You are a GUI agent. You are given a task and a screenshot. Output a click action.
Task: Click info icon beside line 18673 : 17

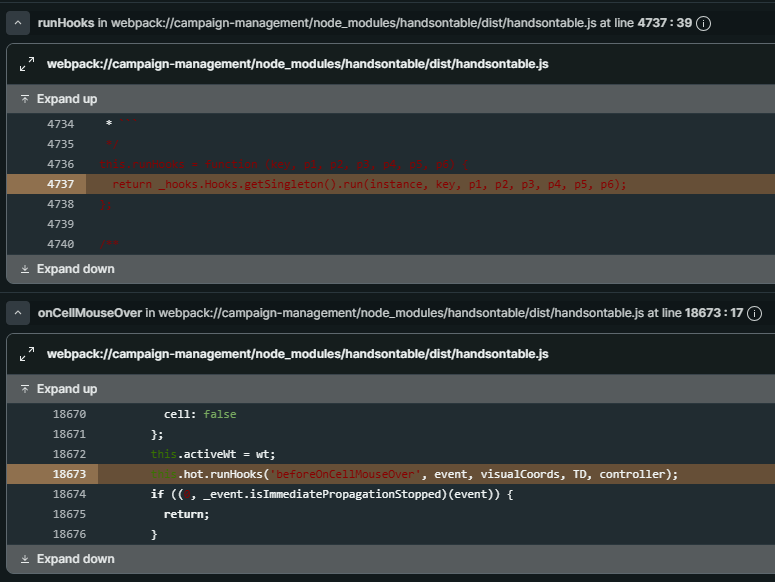click(755, 313)
